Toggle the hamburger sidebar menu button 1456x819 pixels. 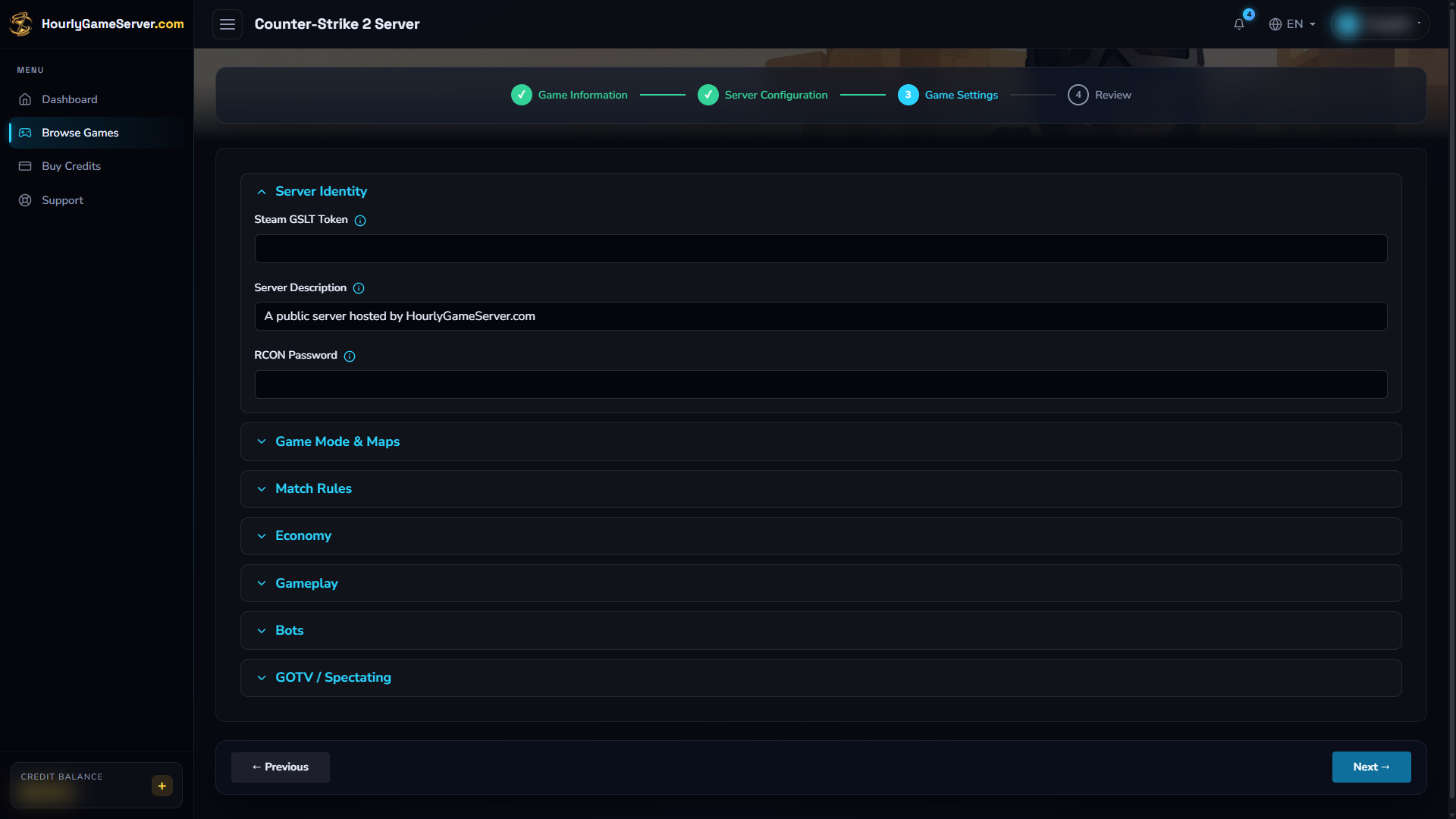pos(227,24)
